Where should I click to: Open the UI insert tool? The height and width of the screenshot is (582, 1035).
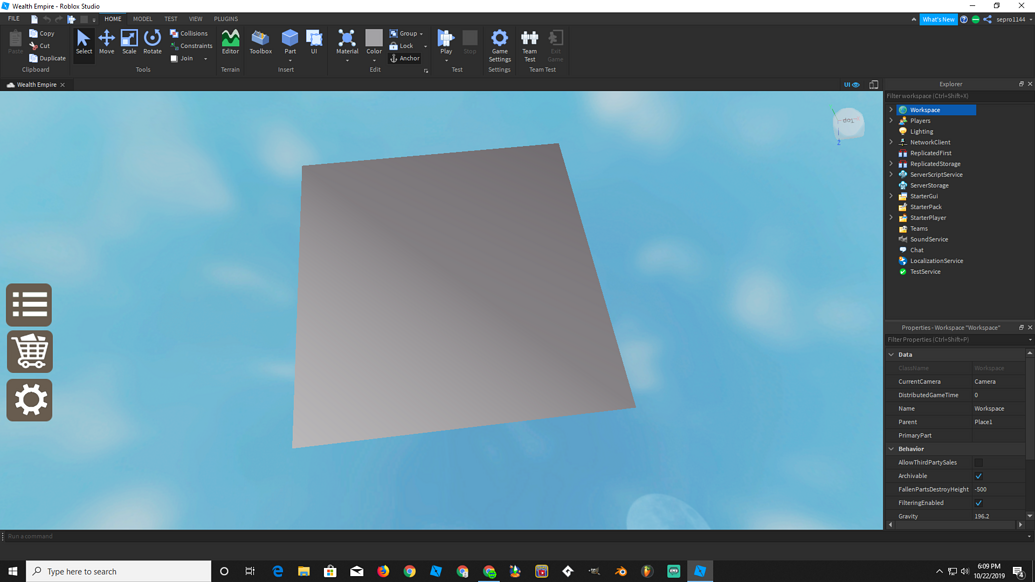point(314,42)
